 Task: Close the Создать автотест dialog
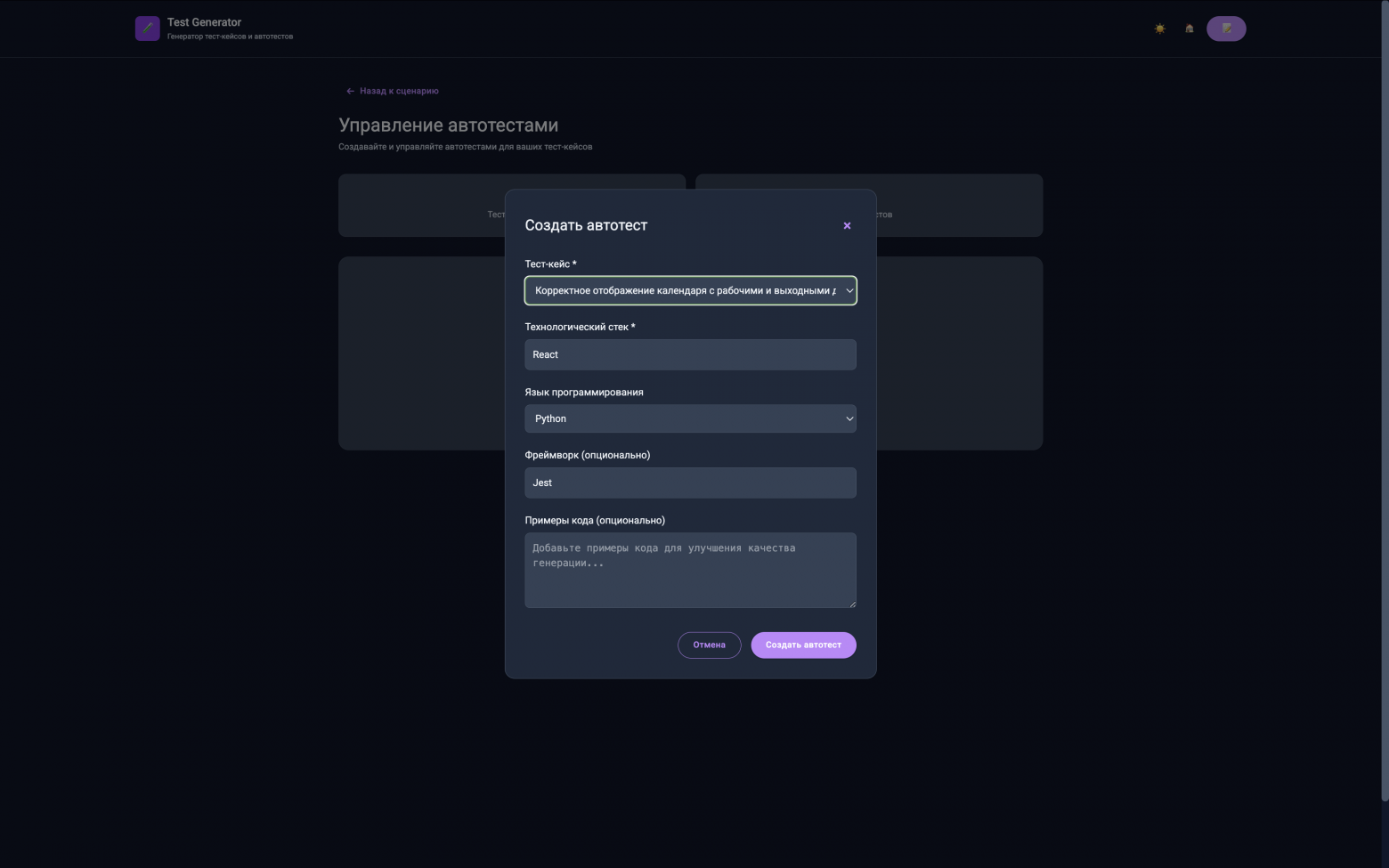pos(847,226)
